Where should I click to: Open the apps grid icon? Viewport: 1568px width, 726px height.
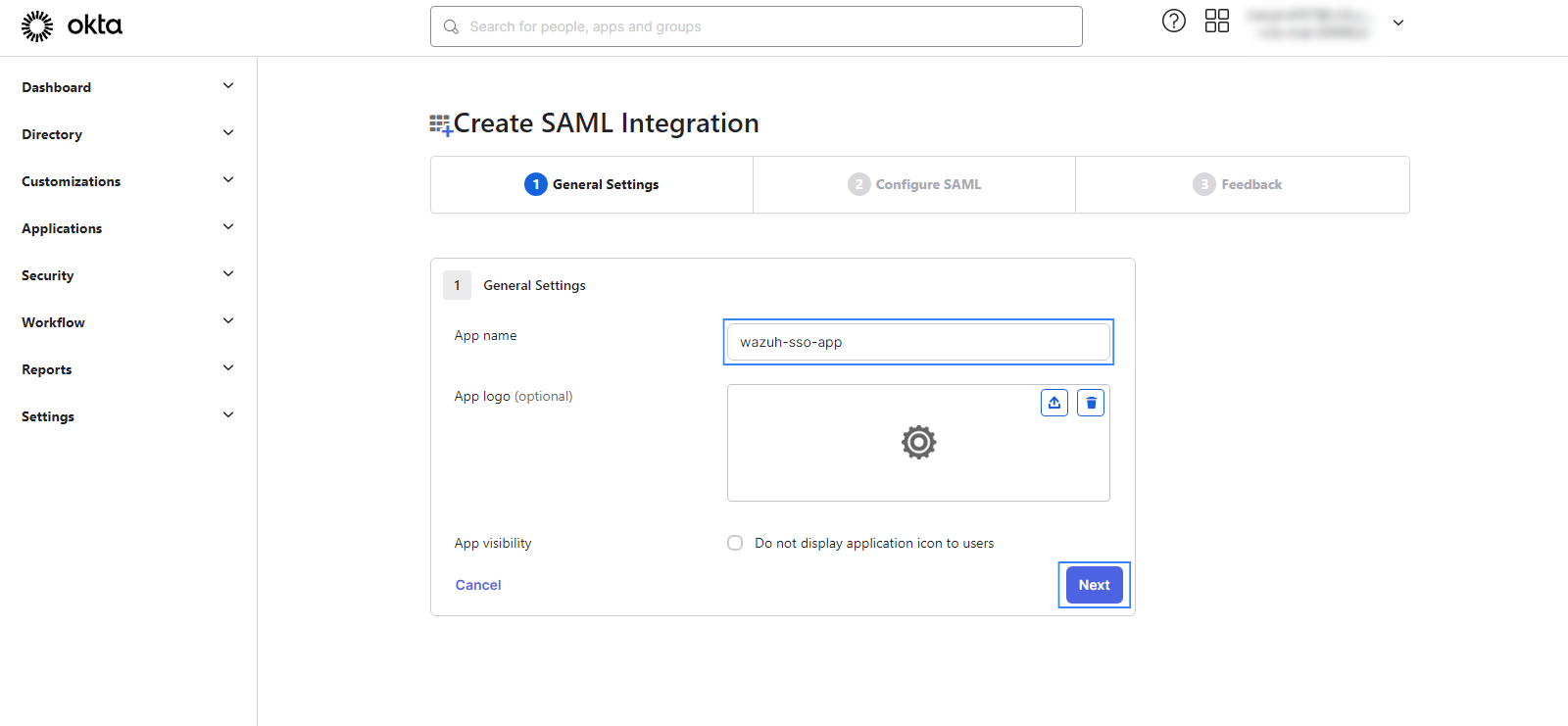click(1216, 21)
